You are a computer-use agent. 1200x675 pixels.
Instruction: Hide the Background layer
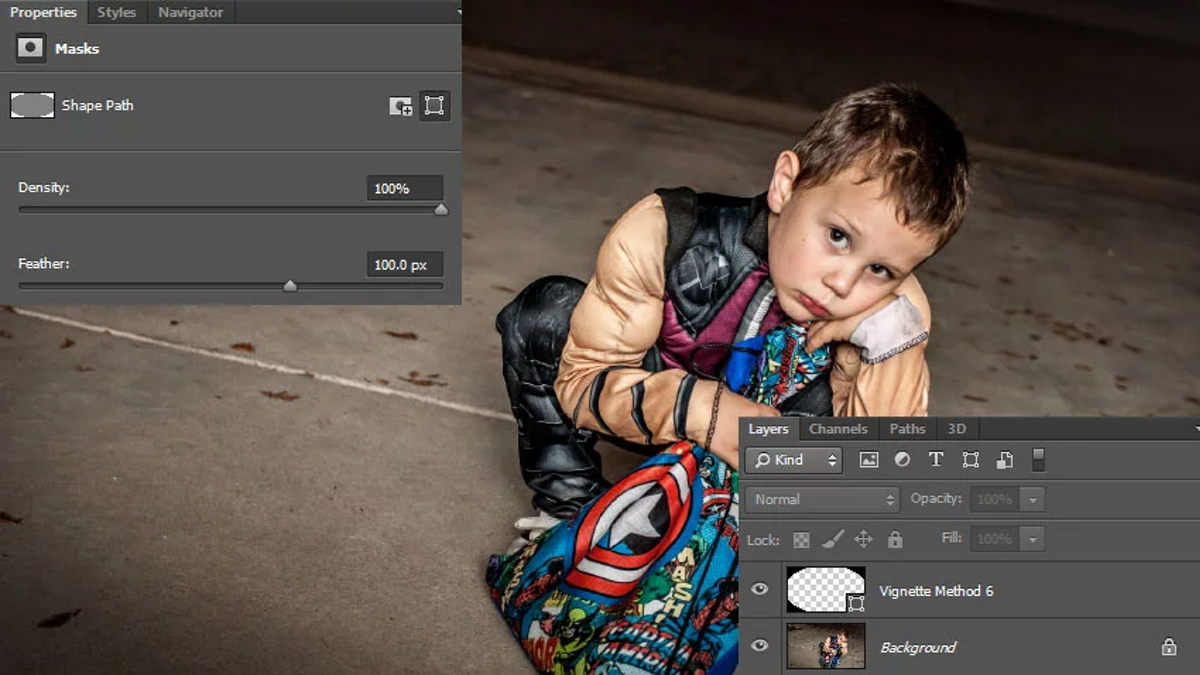(760, 647)
